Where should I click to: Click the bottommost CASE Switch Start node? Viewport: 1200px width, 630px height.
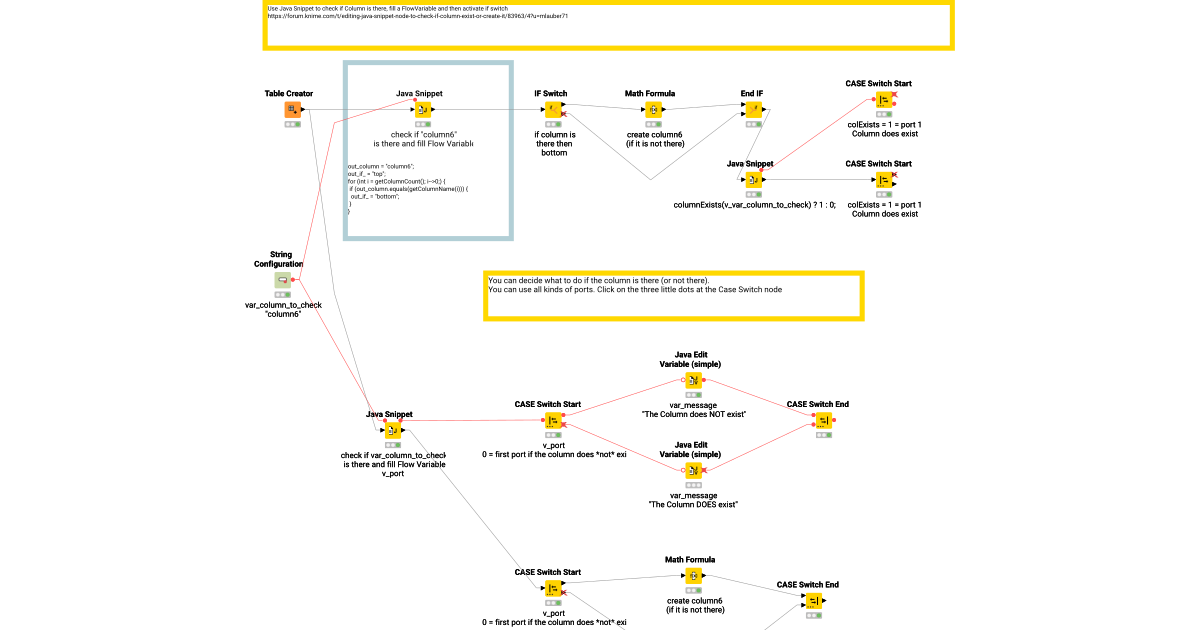pyautogui.click(x=553, y=588)
